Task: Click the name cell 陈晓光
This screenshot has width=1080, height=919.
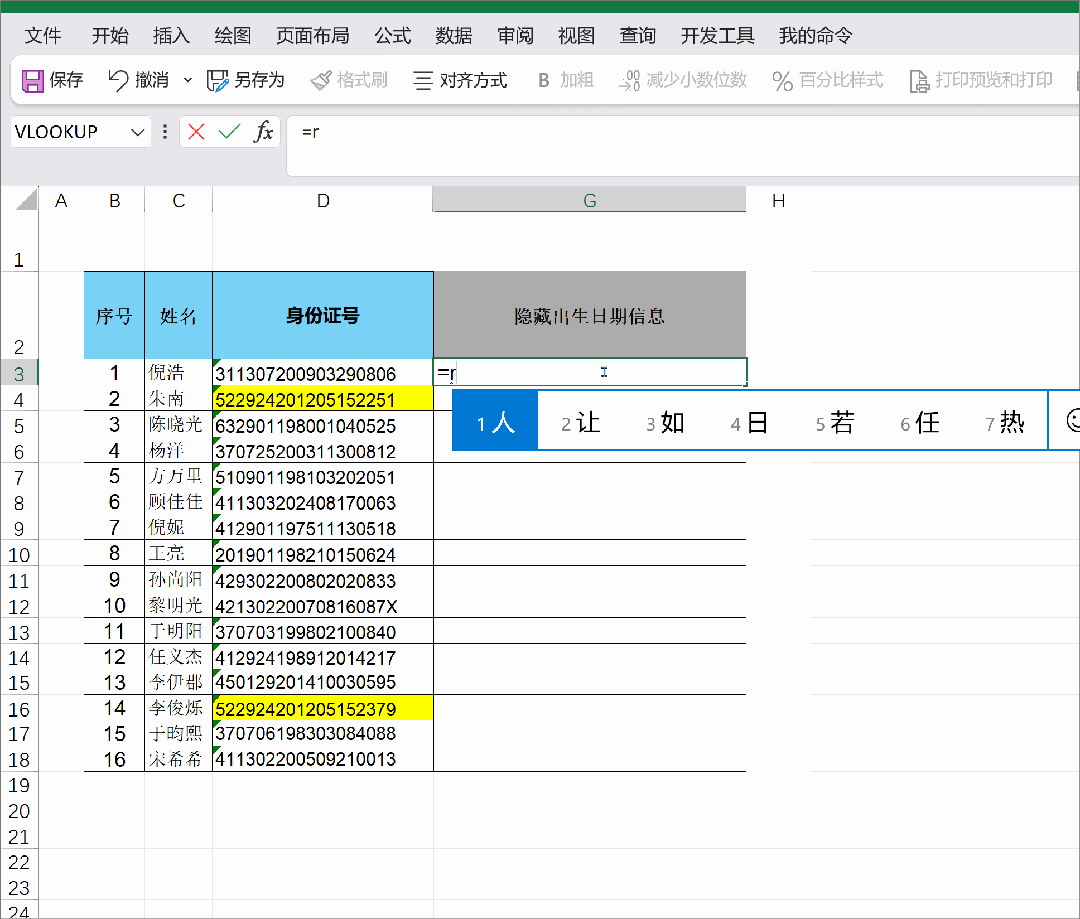Action: (x=178, y=425)
